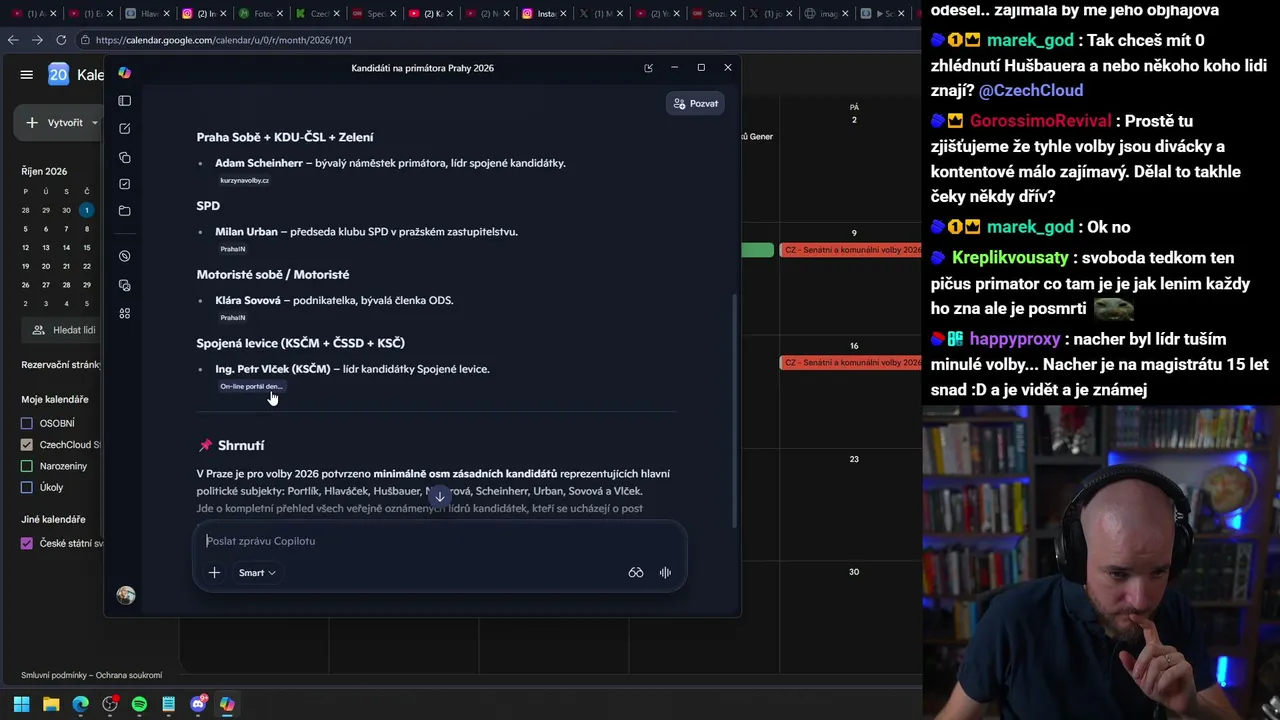Viewport: 1280px width, 720px height.
Task: Open the Copilot image library icon
Action: (x=124, y=285)
